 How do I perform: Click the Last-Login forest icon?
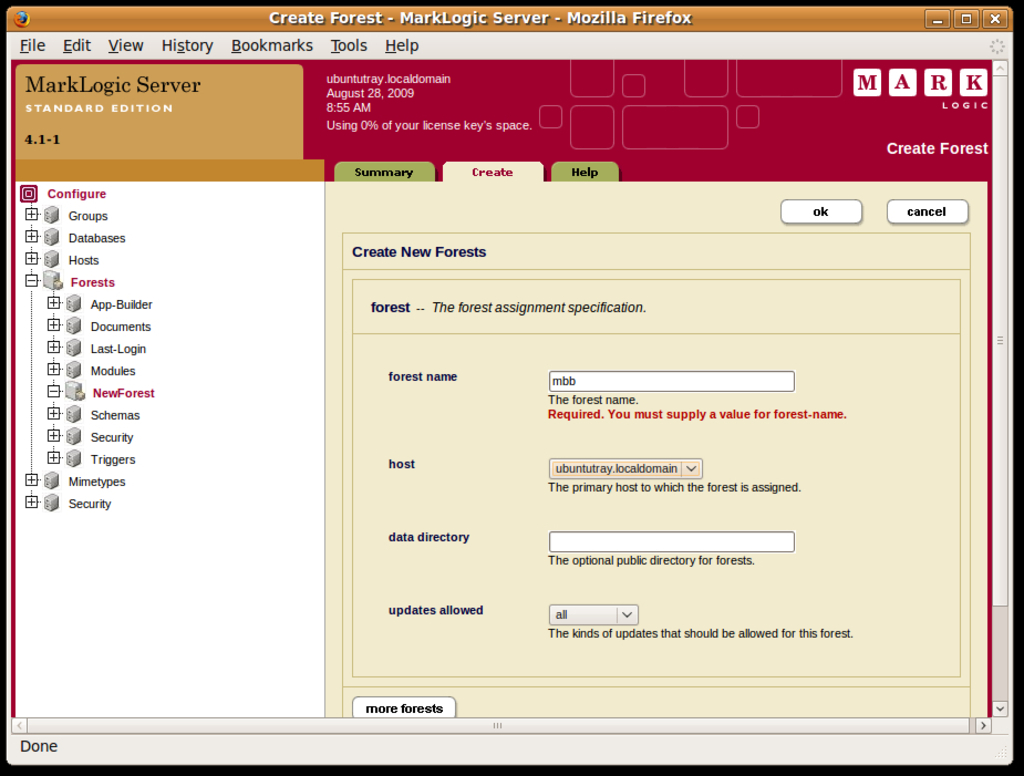(74, 349)
